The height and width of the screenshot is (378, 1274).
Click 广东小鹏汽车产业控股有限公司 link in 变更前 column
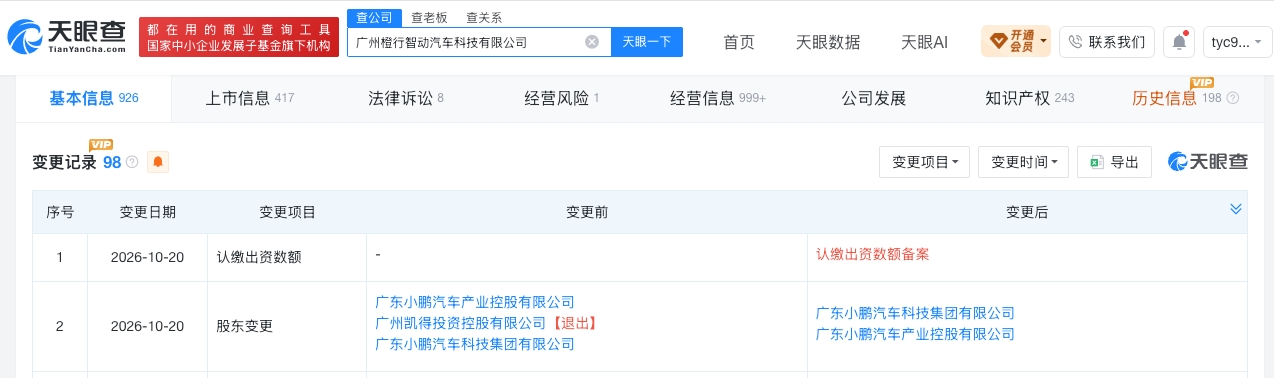tap(475, 302)
